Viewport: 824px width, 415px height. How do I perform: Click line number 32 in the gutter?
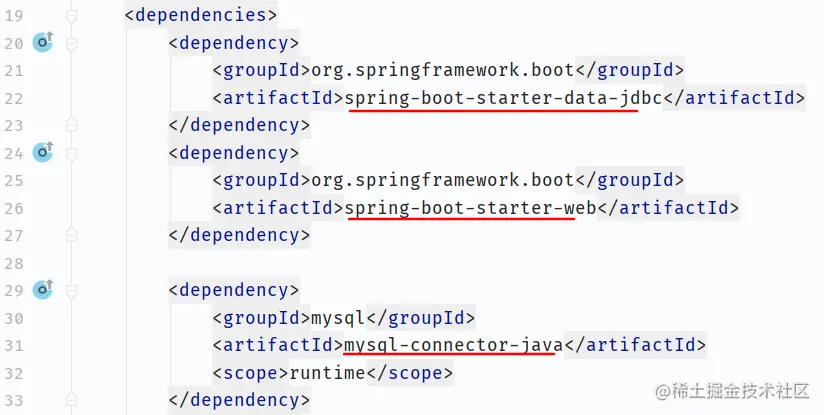click(13, 374)
